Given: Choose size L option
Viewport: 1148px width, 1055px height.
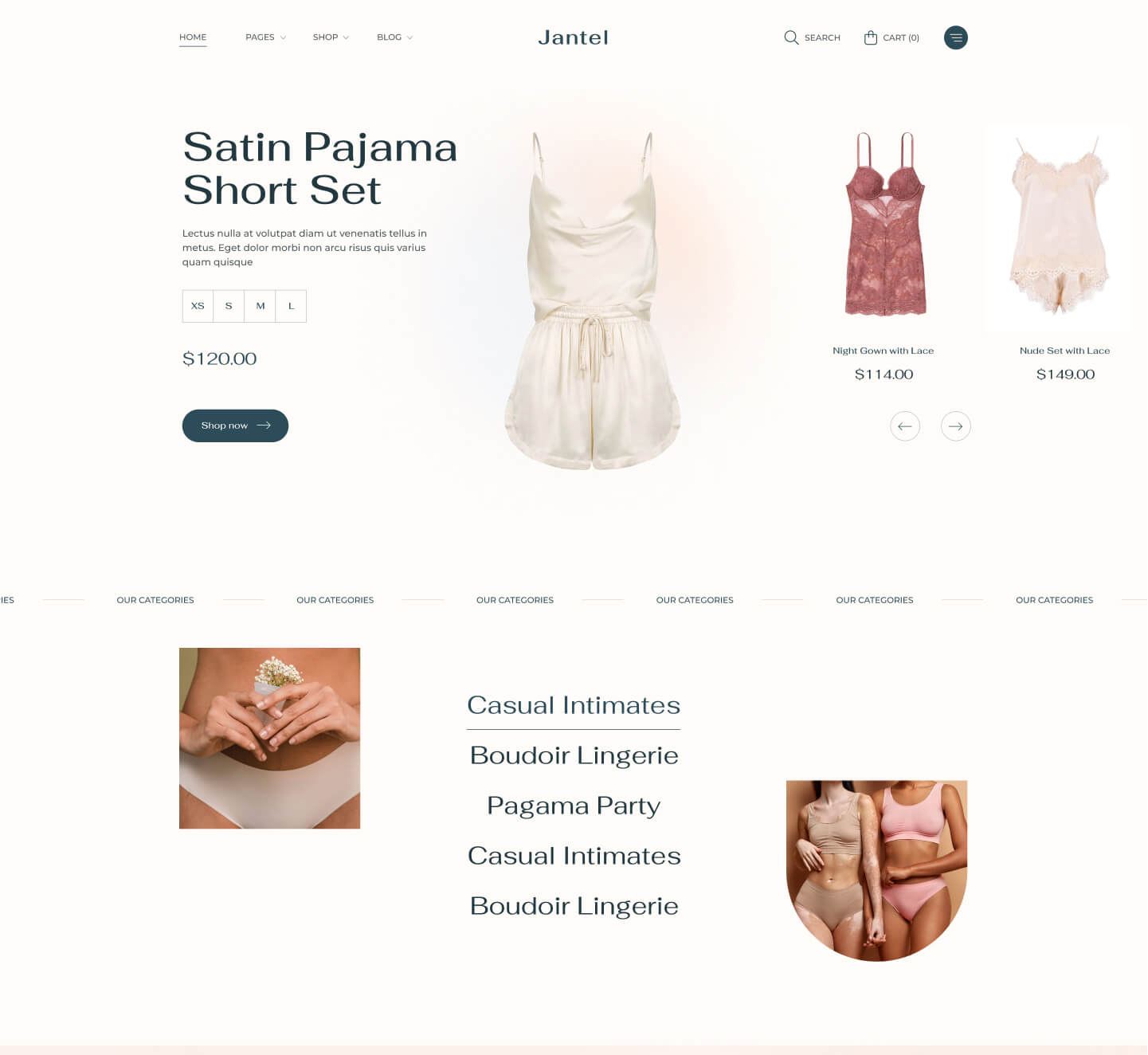Looking at the screenshot, I should (x=291, y=306).
